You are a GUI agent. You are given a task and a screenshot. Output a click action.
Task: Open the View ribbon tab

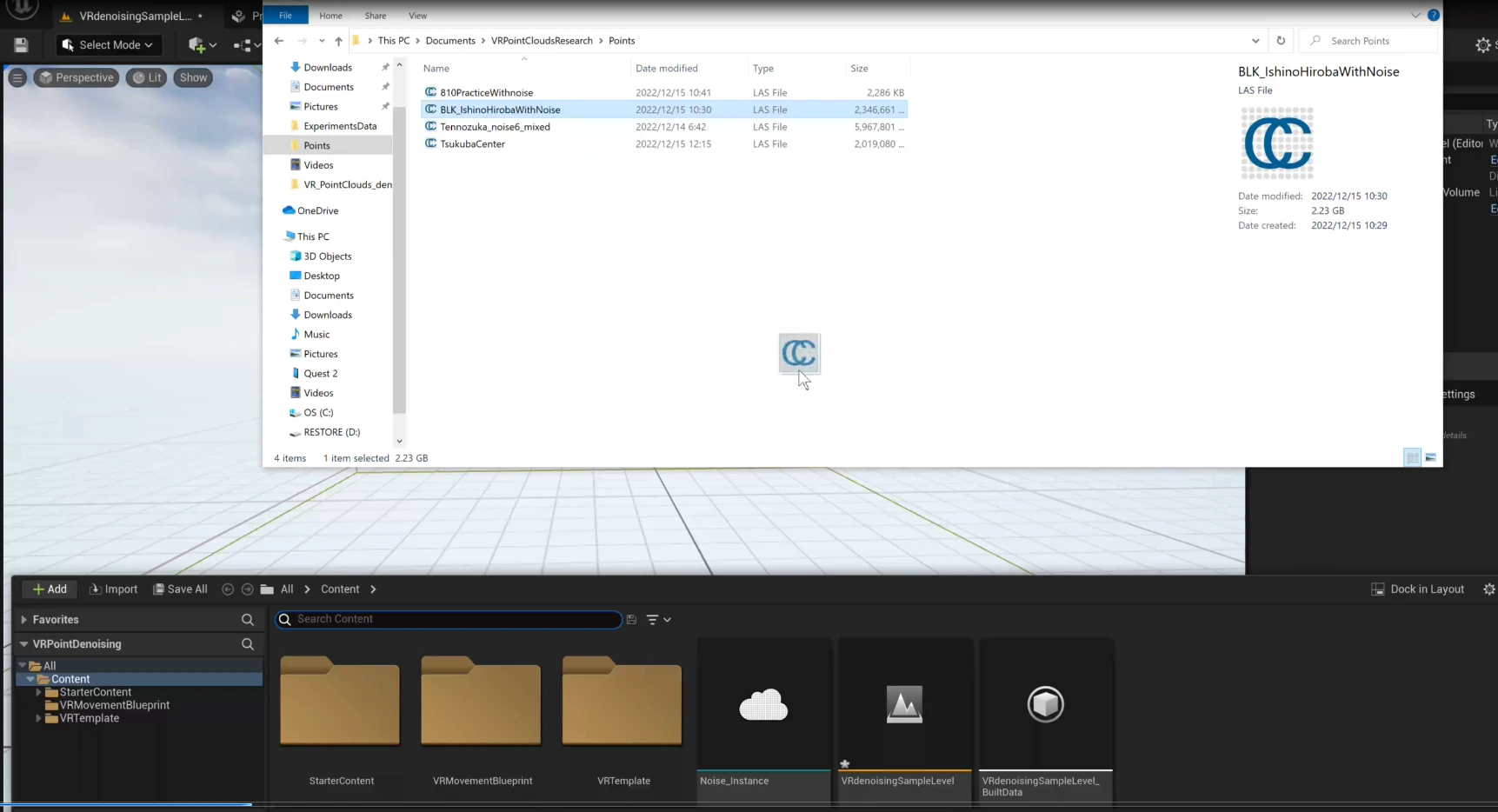[x=418, y=16]
